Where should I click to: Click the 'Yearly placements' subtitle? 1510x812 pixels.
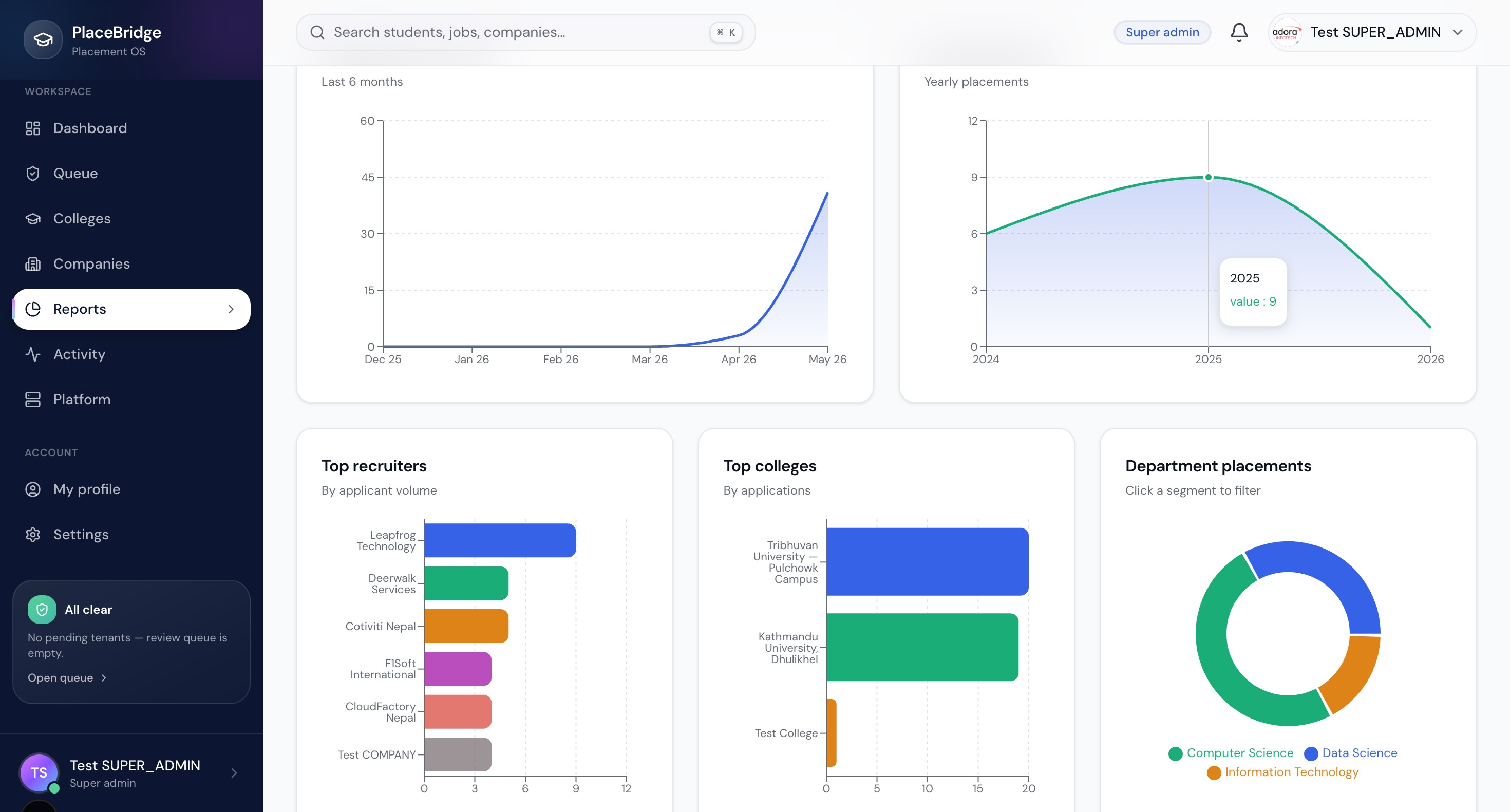(x=976, y=82)
